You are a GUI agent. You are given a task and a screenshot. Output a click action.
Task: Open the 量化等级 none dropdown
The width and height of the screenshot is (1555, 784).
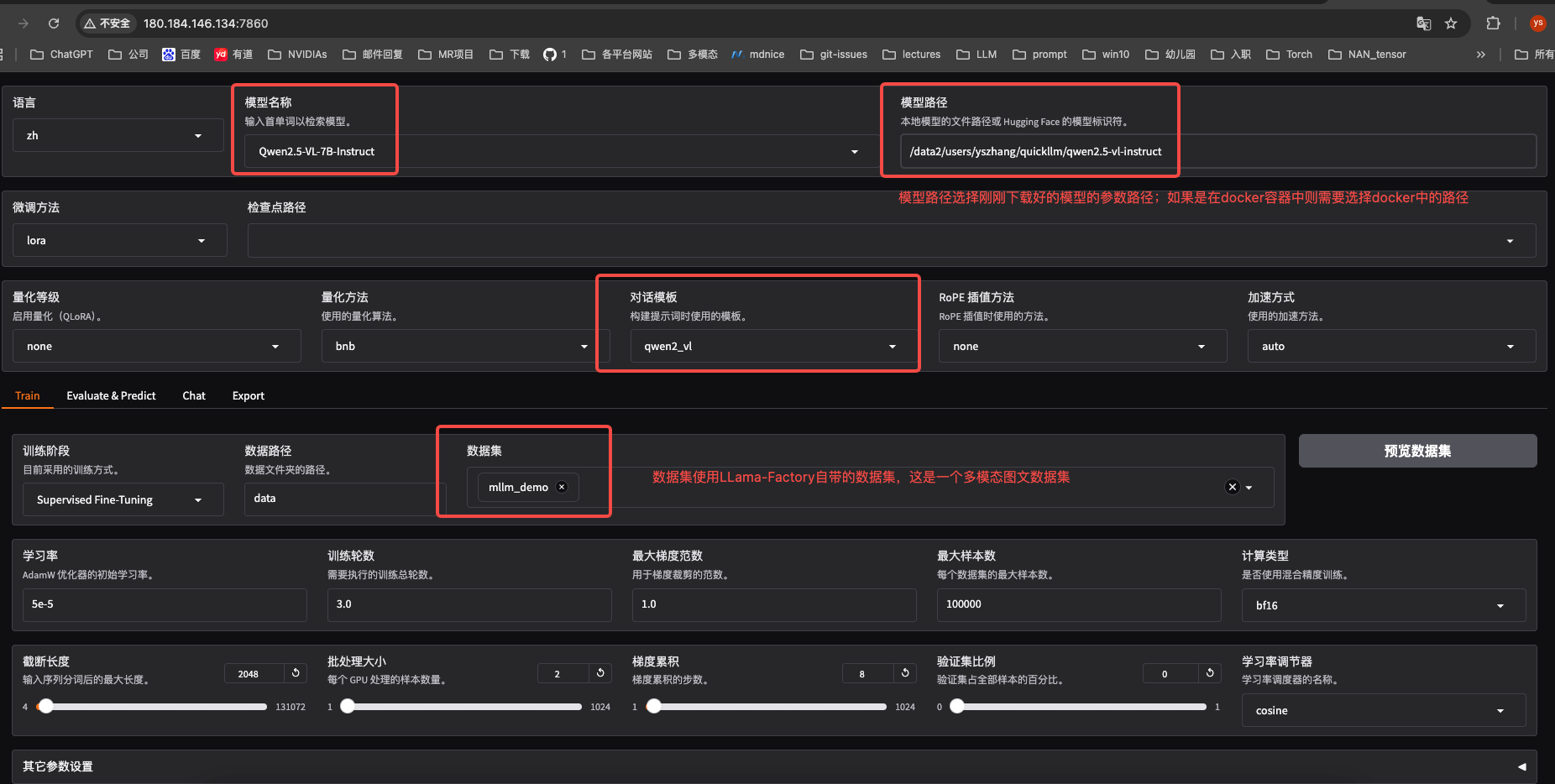click(x=157, y=346)
